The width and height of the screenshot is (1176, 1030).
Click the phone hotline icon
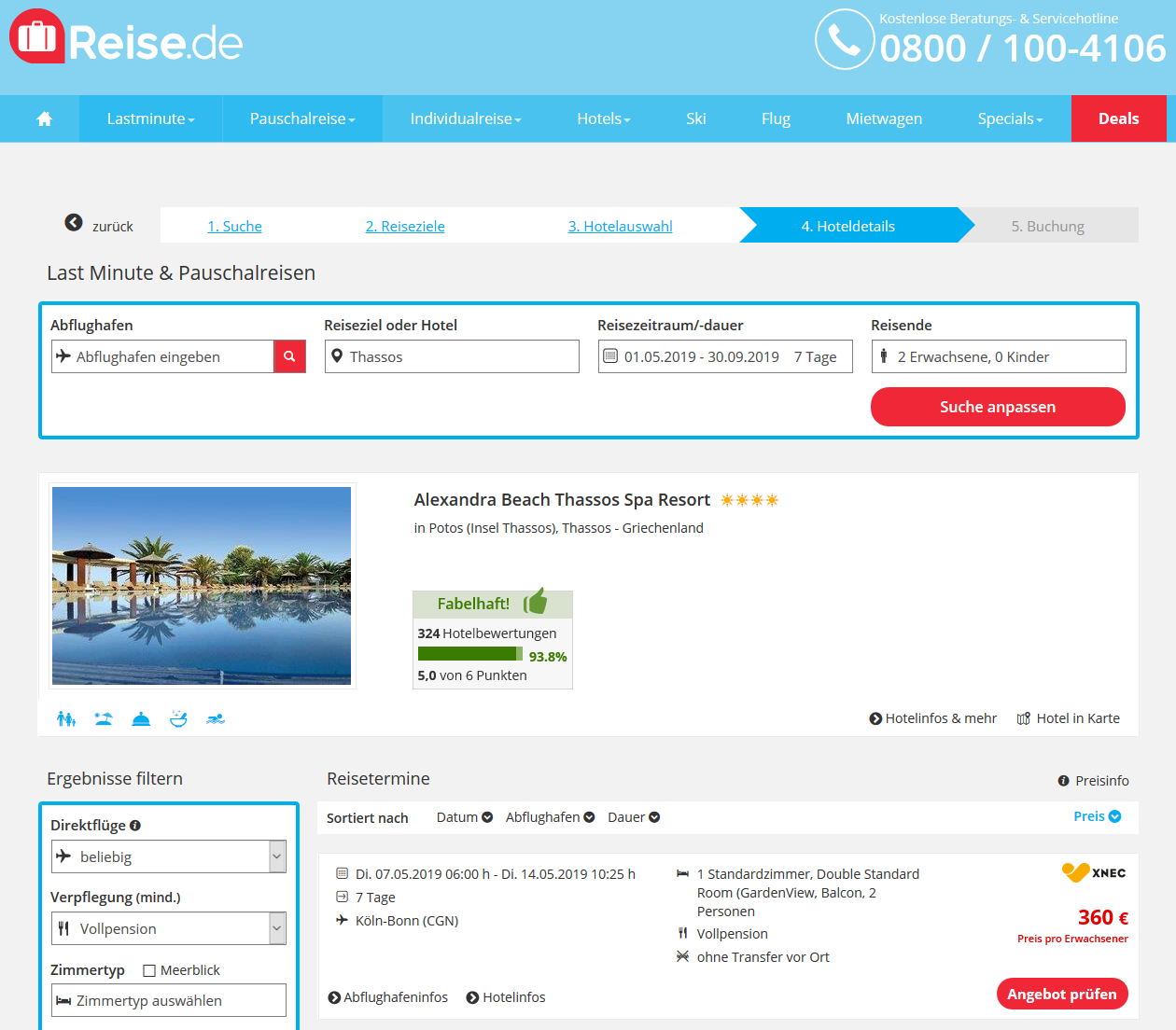845,39
